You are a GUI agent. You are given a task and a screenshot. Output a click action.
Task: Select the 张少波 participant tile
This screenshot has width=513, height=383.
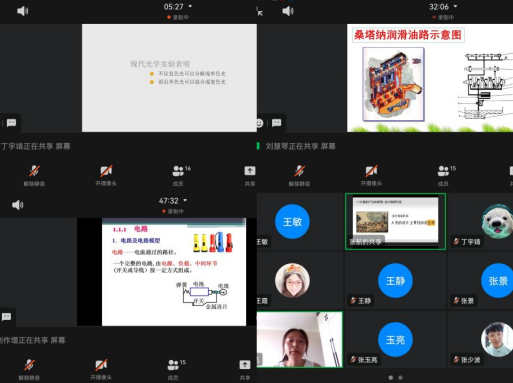point(480,339)
